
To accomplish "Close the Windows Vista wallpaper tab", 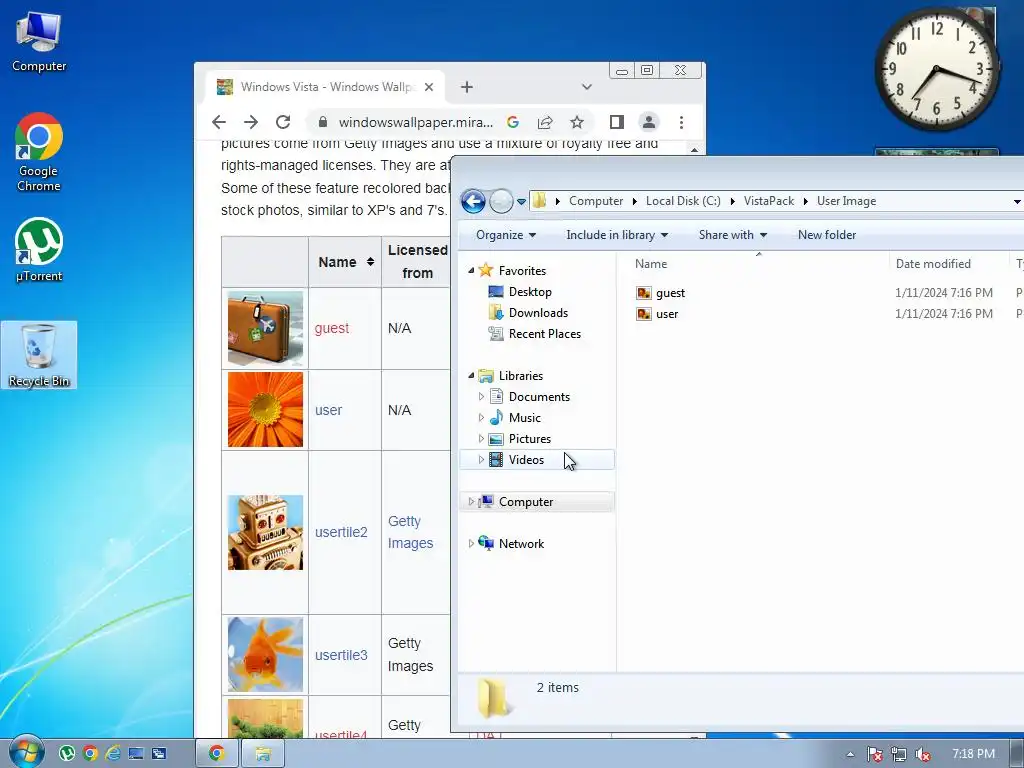I will point(428,87).
